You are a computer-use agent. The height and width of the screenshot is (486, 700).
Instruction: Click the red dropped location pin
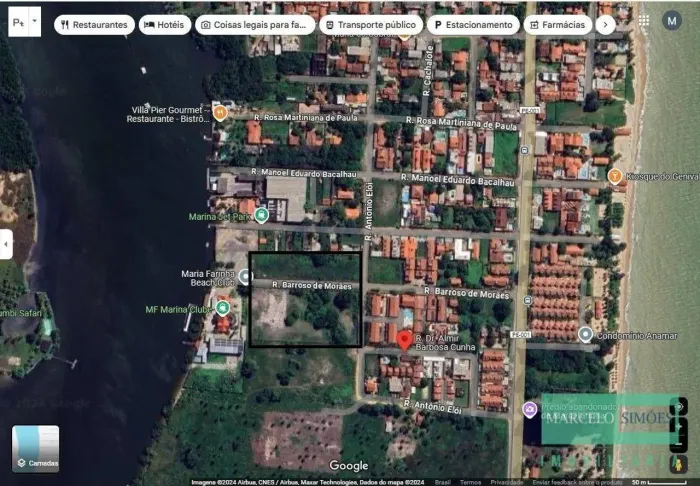tap(404, 341)
